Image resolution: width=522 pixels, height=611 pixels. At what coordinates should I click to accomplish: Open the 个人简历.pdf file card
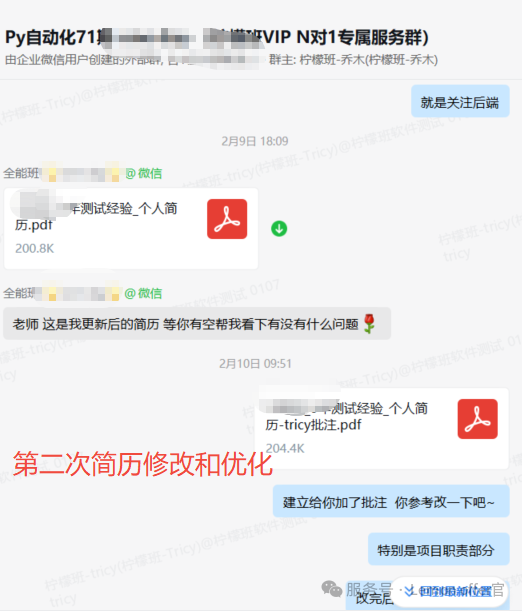point(131,228)
